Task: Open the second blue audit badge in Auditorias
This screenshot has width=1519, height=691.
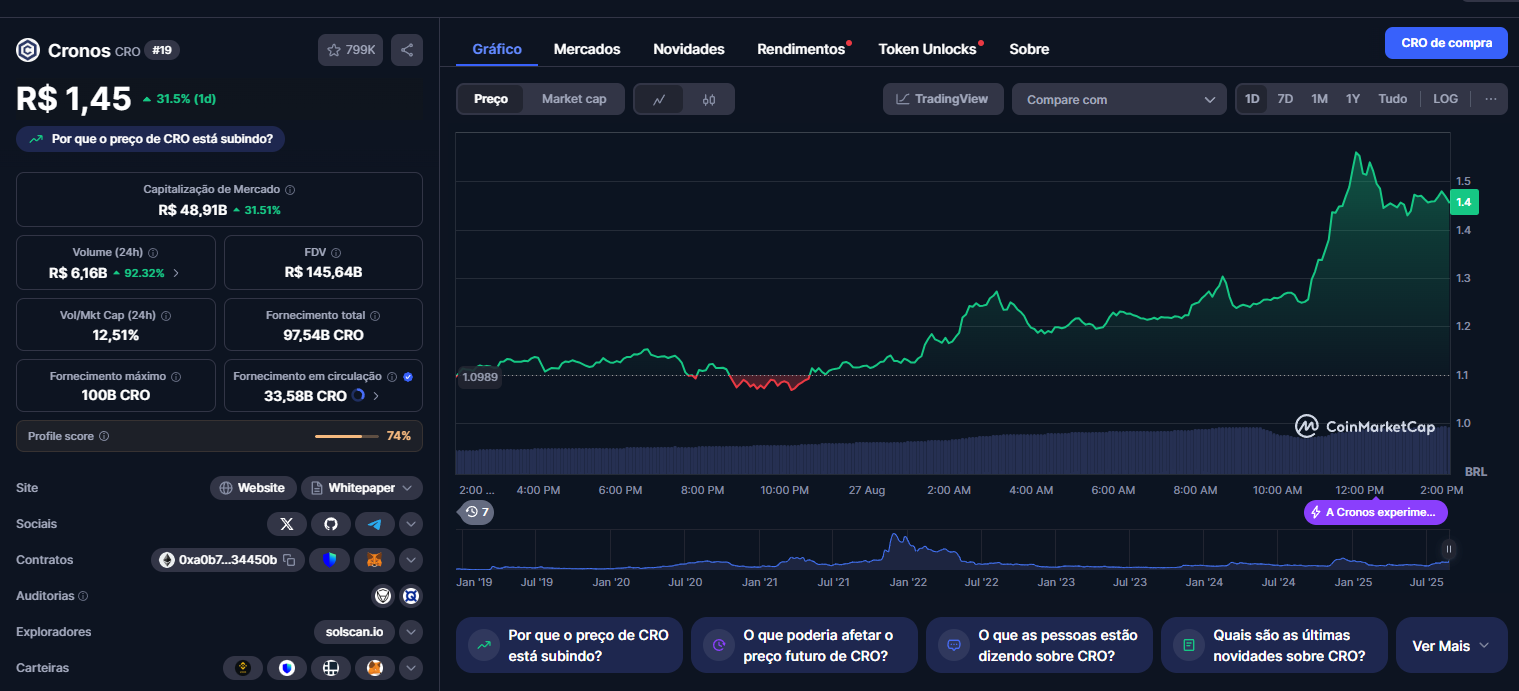Action: pos(410,596)
